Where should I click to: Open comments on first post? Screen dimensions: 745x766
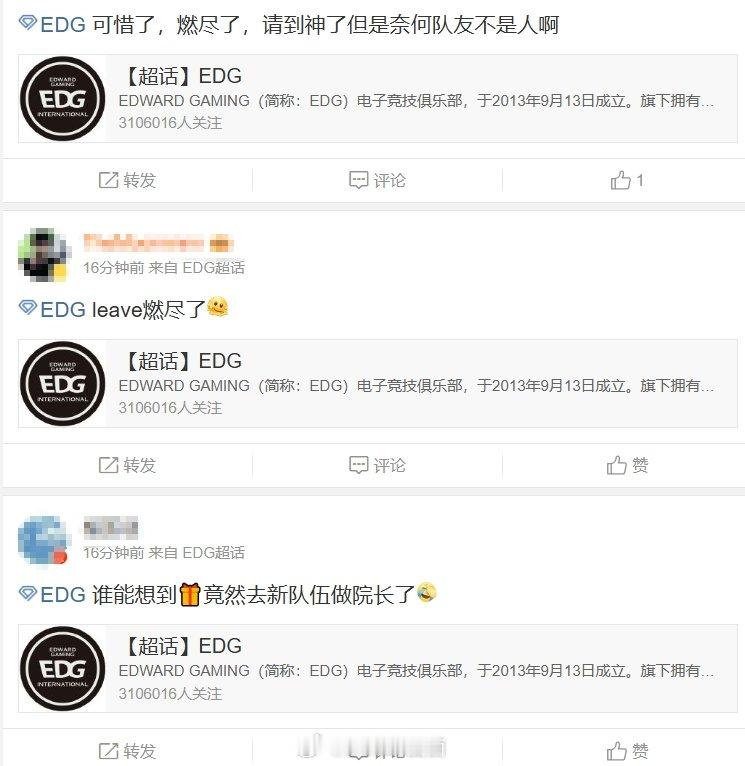[377, 180]
